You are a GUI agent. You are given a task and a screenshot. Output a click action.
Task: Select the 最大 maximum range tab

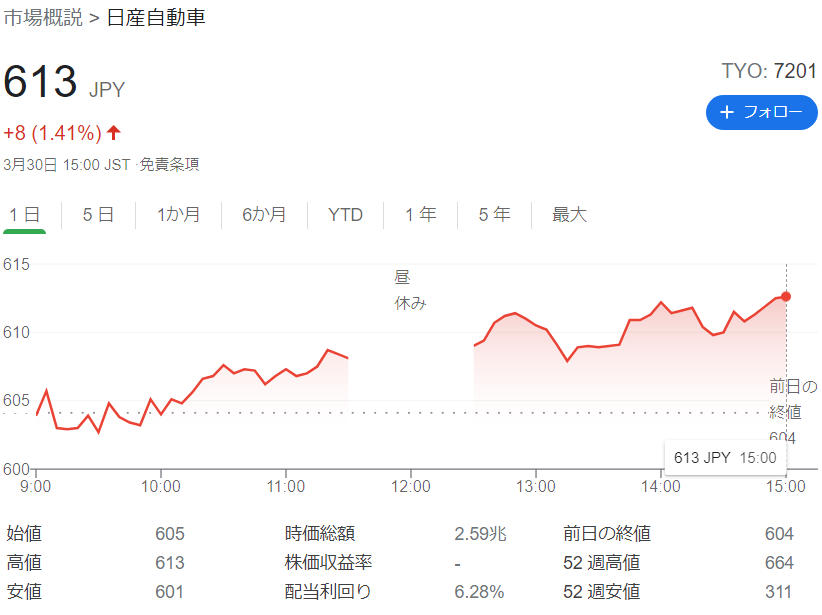tap(569, 215)
